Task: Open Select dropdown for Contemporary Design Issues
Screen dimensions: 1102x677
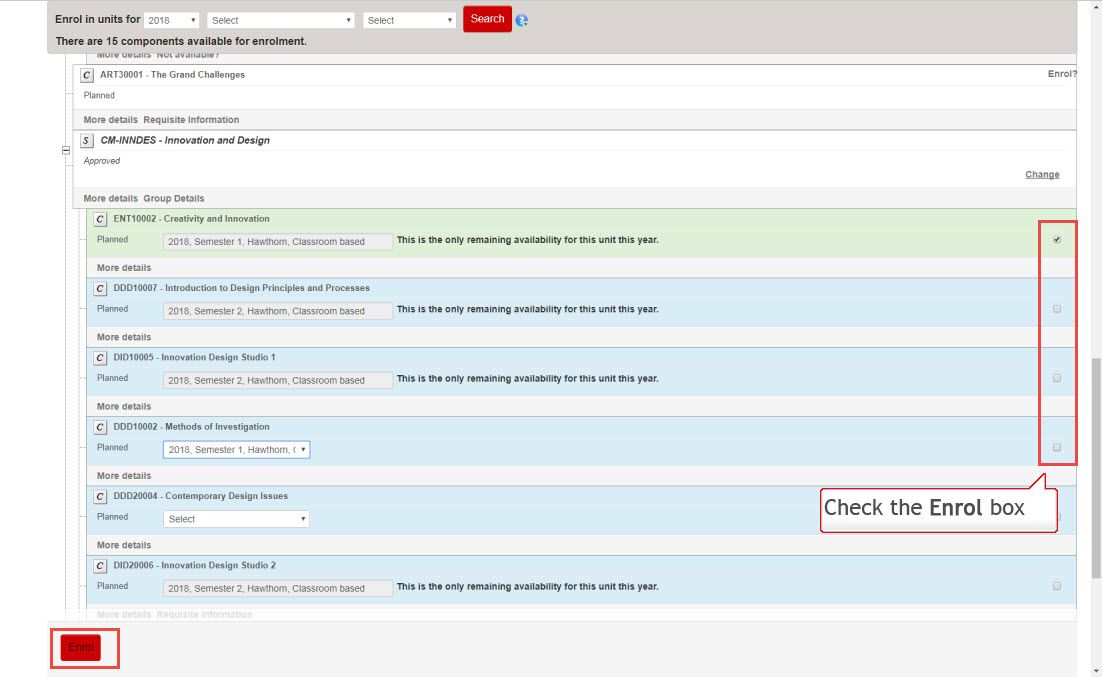Action: [x=236, y=519]
